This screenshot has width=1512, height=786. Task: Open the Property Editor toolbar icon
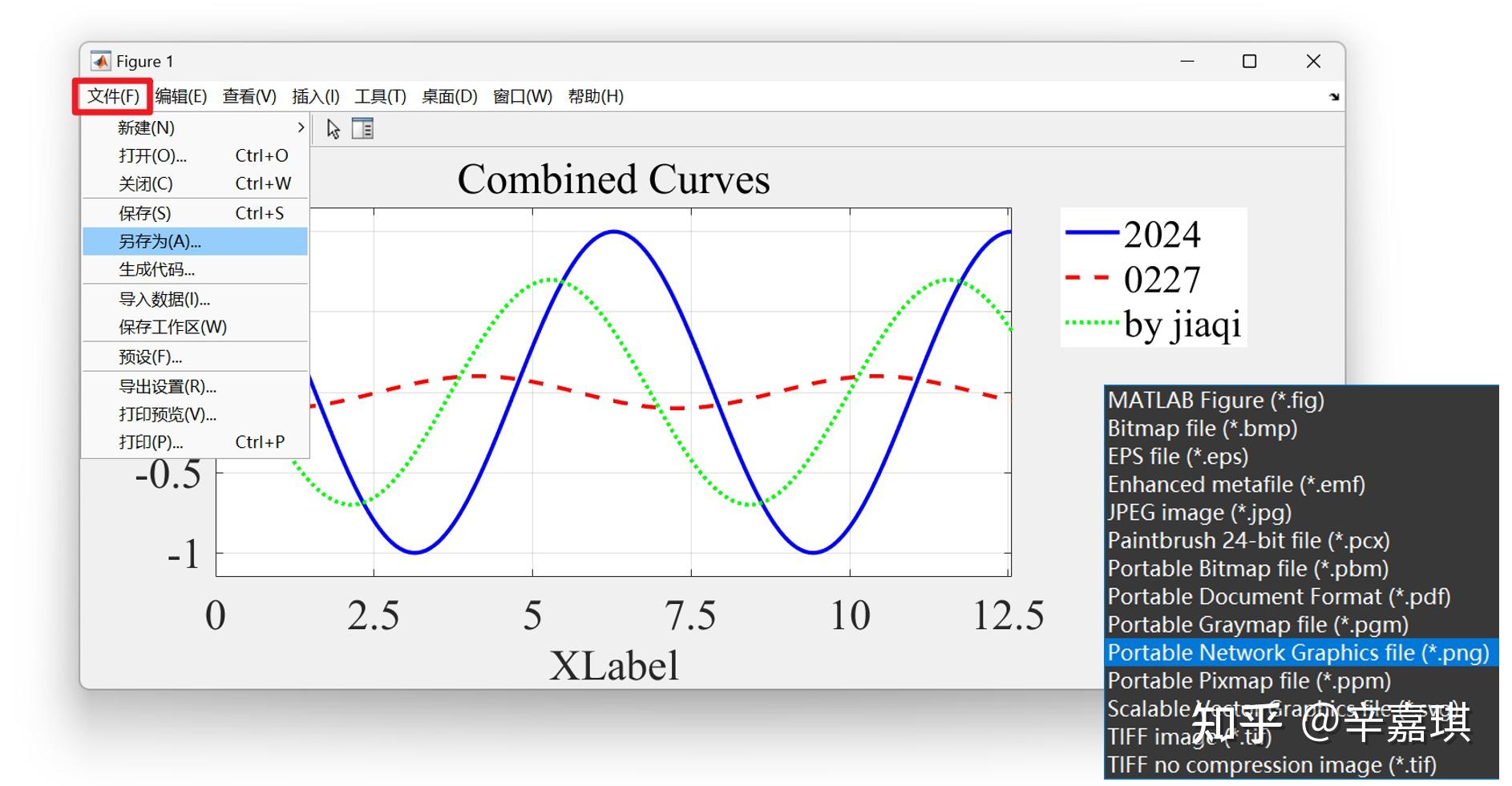[x=362, y=128]
